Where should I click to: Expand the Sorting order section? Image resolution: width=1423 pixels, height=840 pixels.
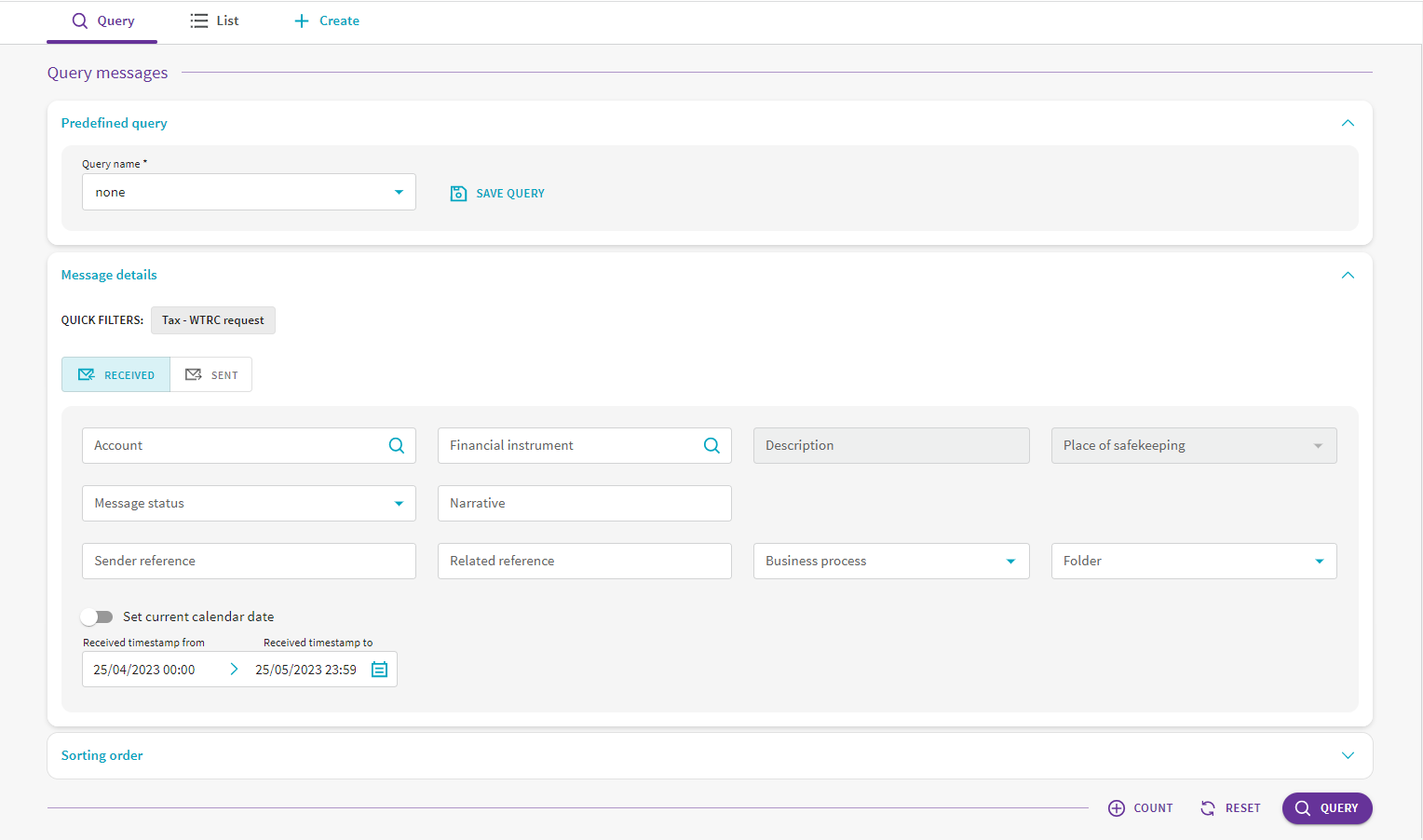tap(1347, 755)
